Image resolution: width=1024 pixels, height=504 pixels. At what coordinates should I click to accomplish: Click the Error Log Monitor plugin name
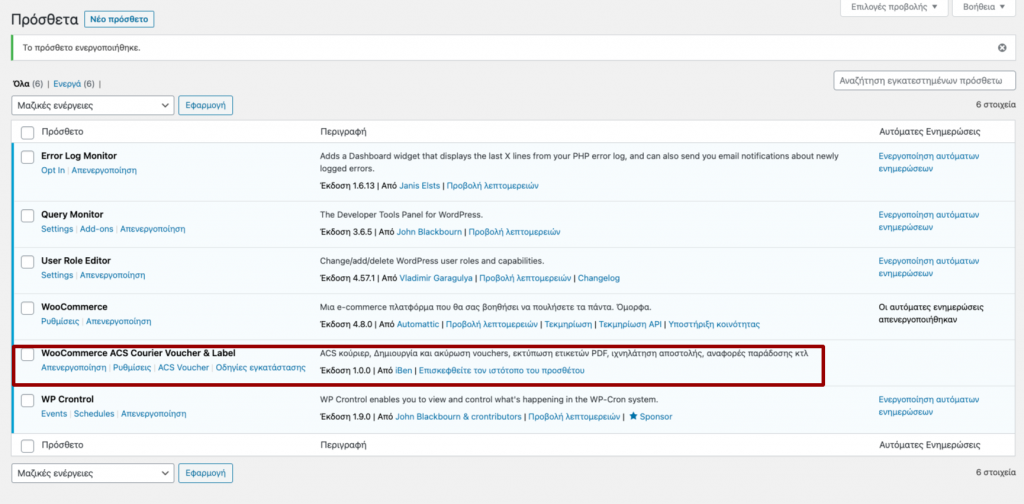pos(79,156)
